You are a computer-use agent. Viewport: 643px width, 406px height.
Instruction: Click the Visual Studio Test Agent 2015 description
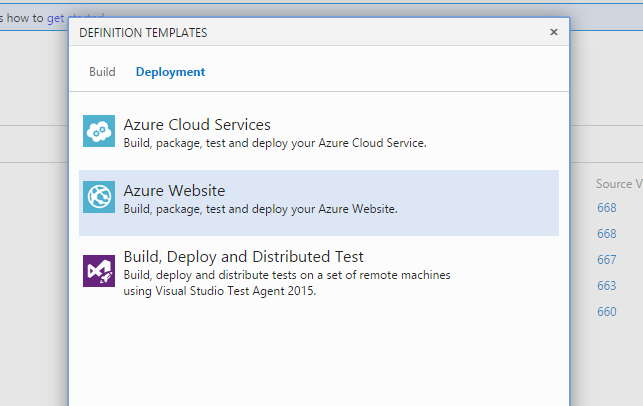coord(287,283)
